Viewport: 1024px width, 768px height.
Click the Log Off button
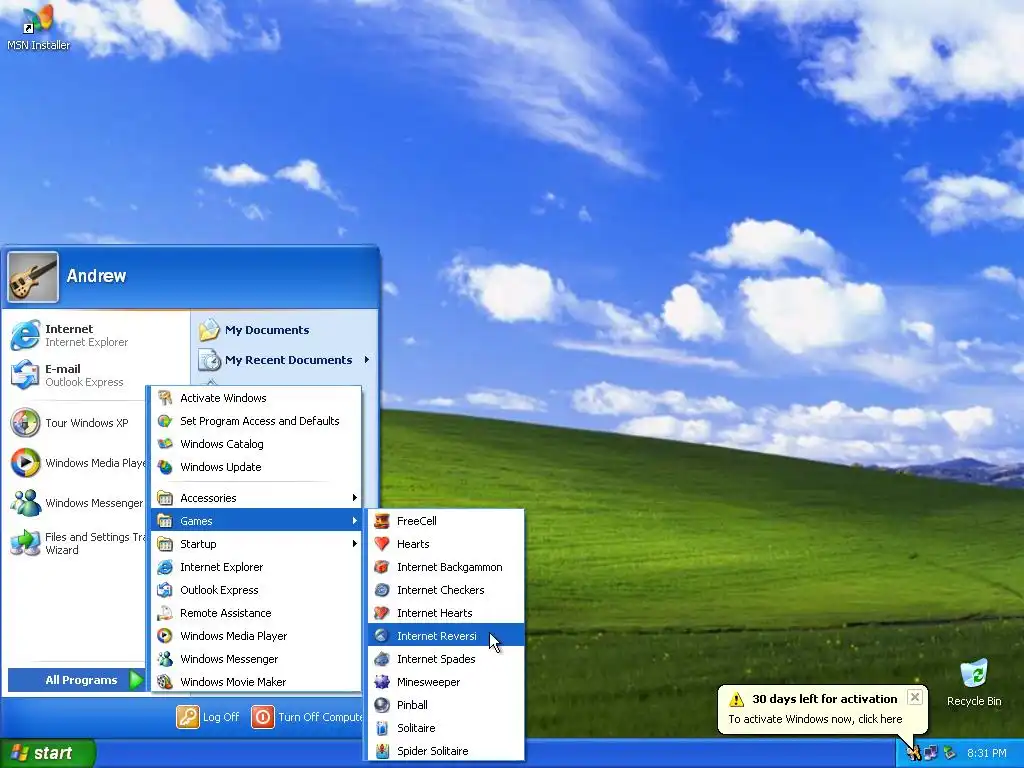(208, 717)
